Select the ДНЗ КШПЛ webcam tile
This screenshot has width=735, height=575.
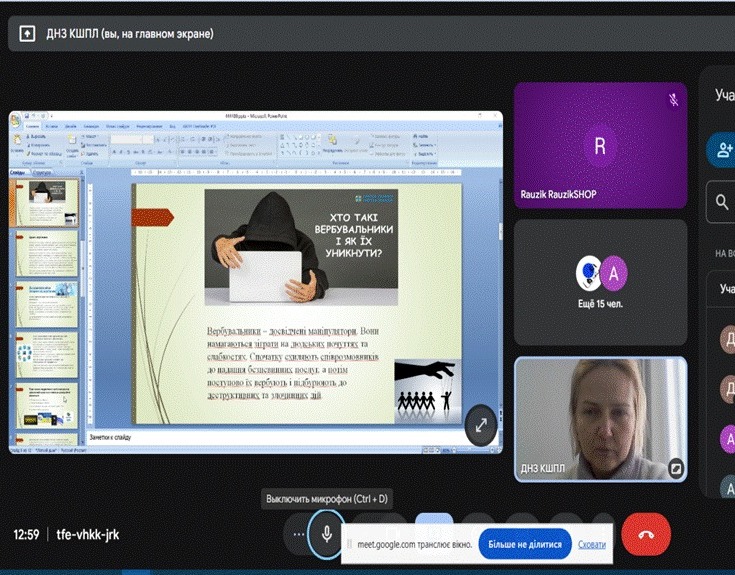(x=599, y=418)
